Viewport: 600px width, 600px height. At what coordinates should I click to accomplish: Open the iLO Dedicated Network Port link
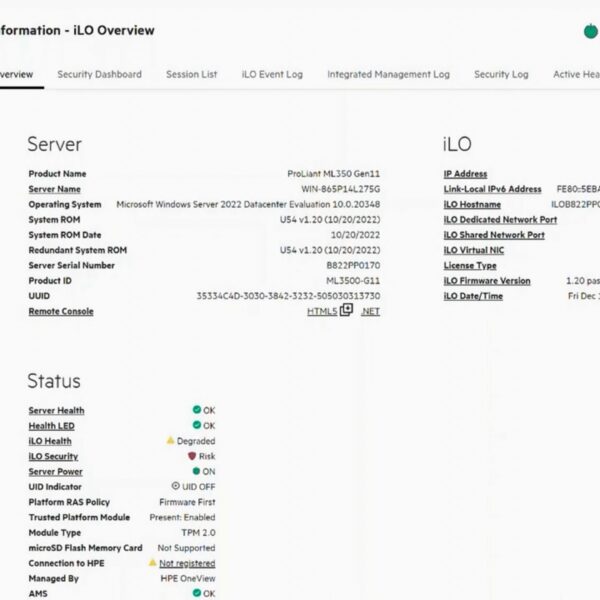point(500,220)
